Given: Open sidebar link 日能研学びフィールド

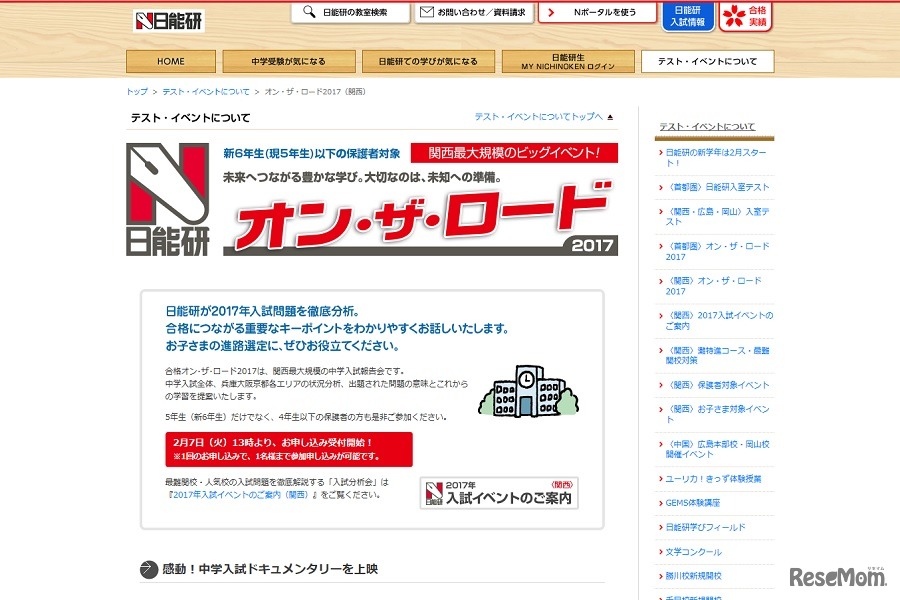Looking at the screenshot, I should click(x=705, y=527).
